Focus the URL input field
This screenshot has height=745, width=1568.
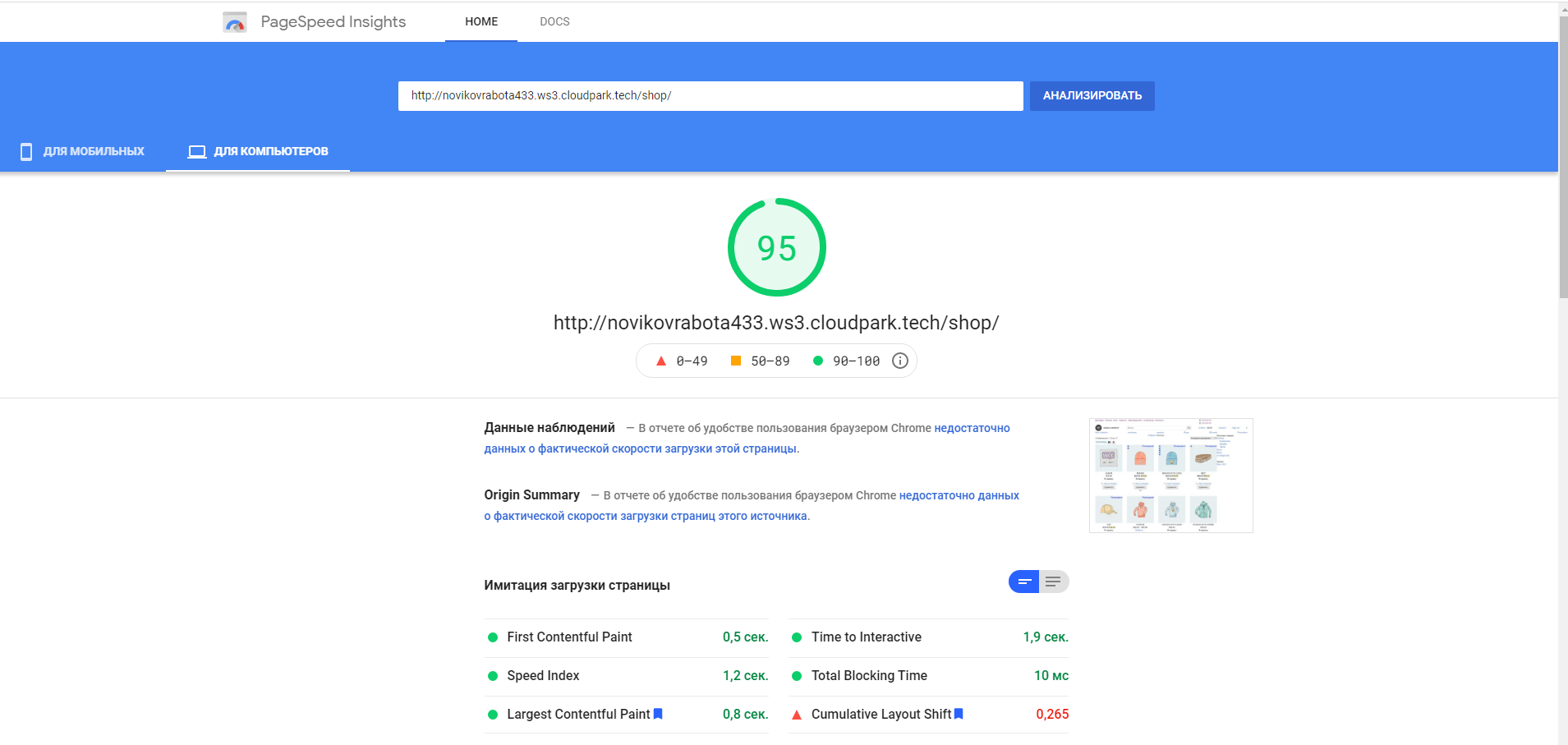710,96
